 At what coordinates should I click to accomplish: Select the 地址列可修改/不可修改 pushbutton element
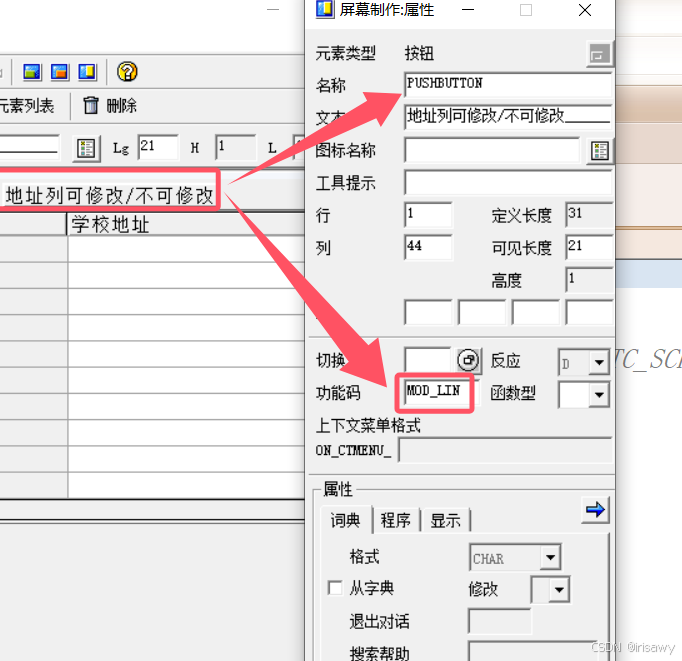pyautogui.click(x=108, y=195)
